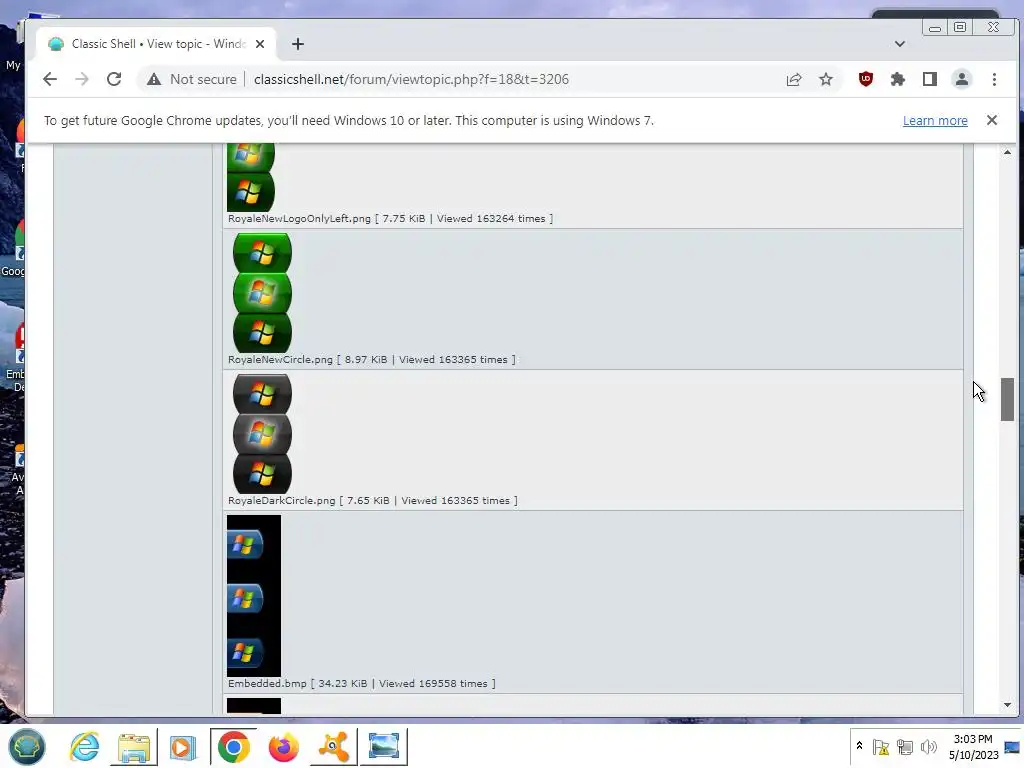Click the page scrollbar thumb
This screenshot has width=1024, height=768.
point(1007,399)
